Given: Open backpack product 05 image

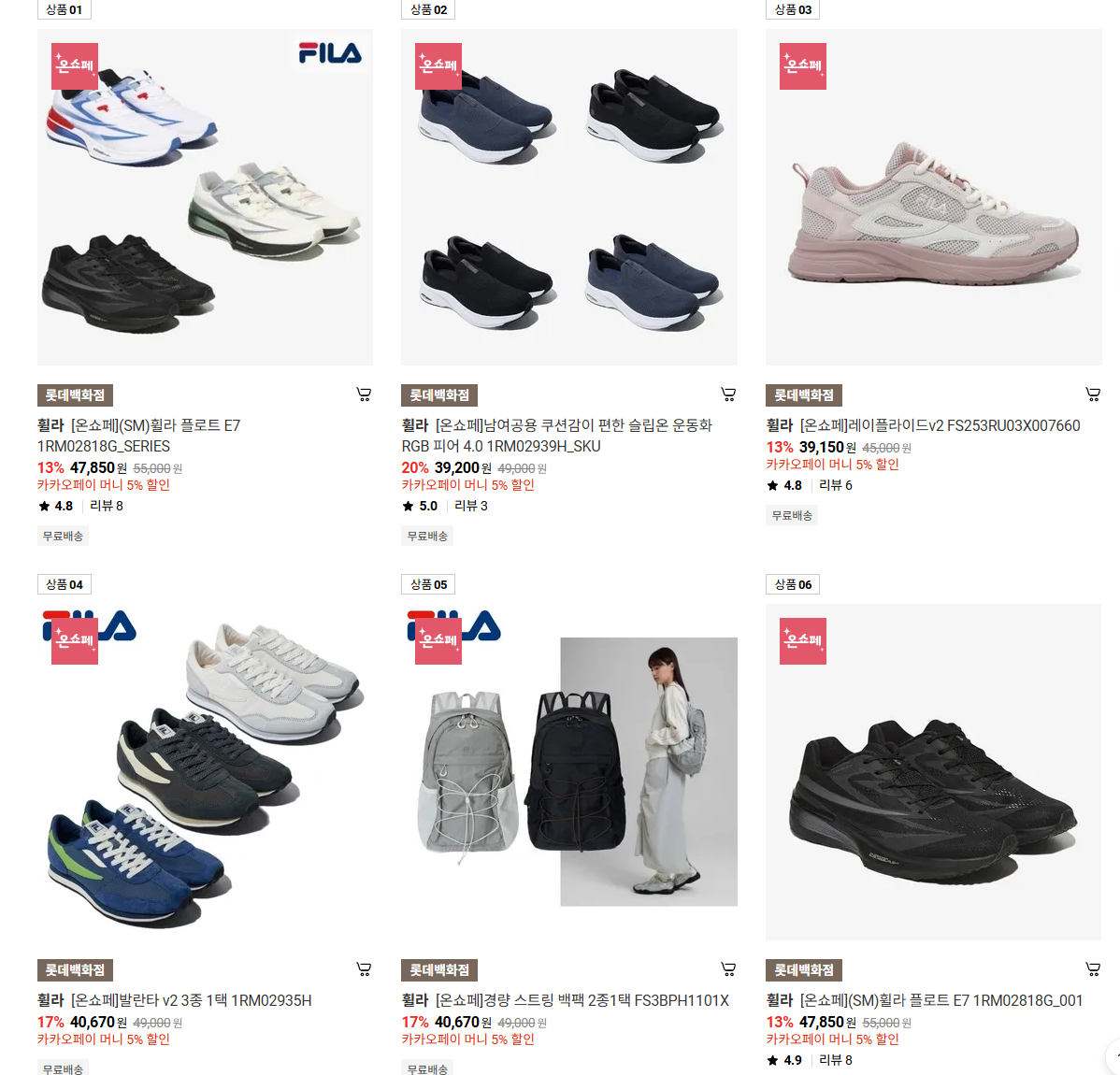Looking at the screenshot, I should click(569, 772).
